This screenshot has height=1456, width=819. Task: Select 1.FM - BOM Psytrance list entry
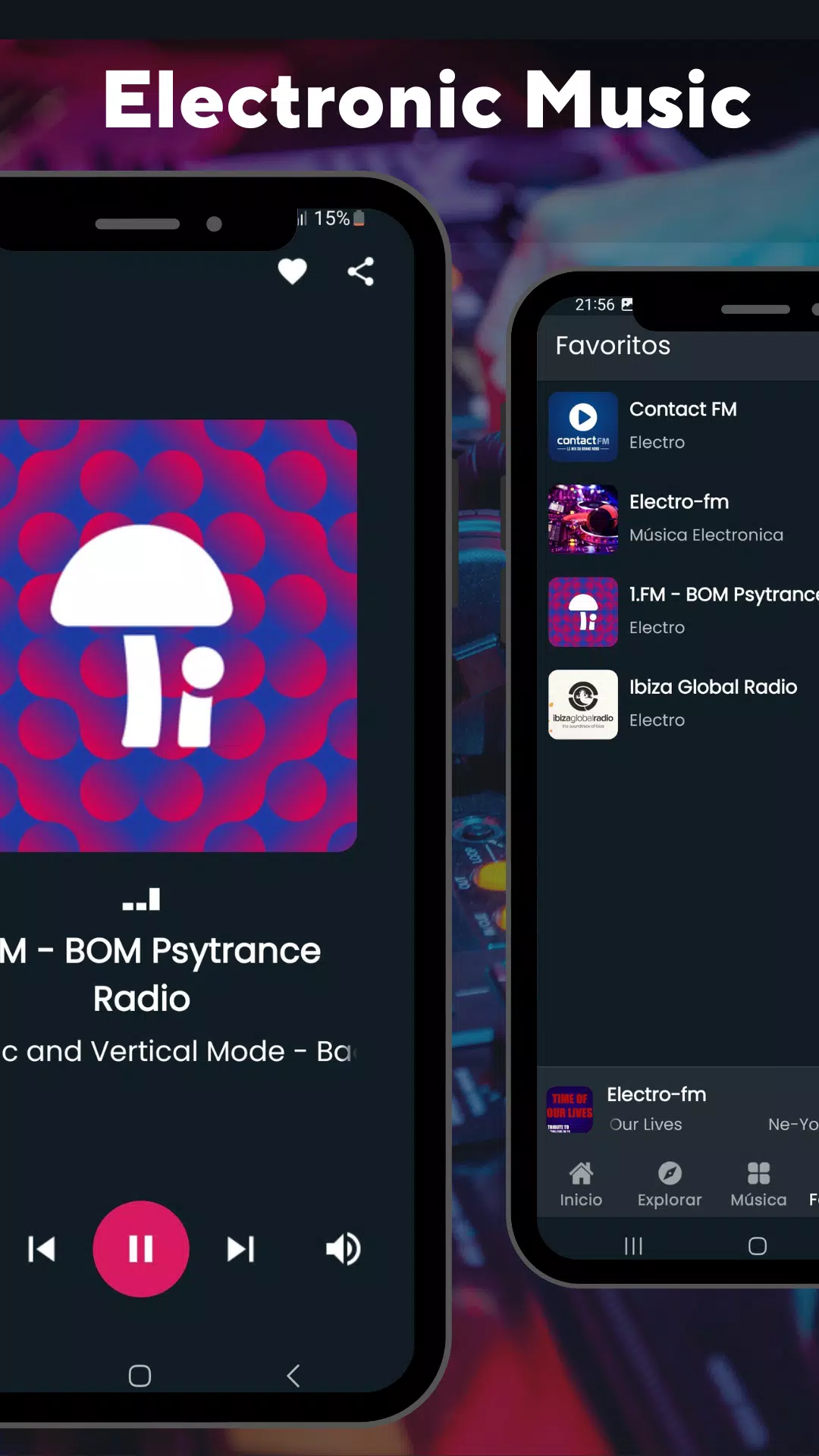tap(724, 595)
